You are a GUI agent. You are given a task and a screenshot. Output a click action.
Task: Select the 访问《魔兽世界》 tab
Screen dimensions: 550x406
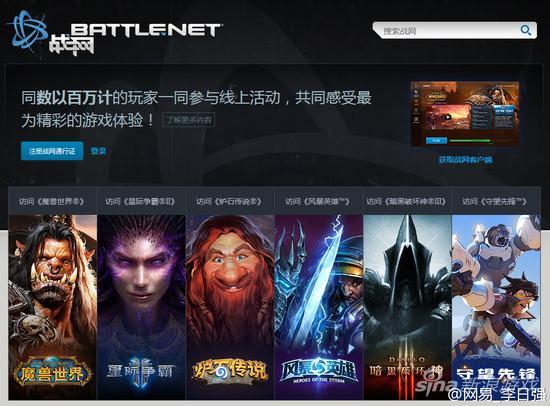pyautogui.click(x=52, y=201)
